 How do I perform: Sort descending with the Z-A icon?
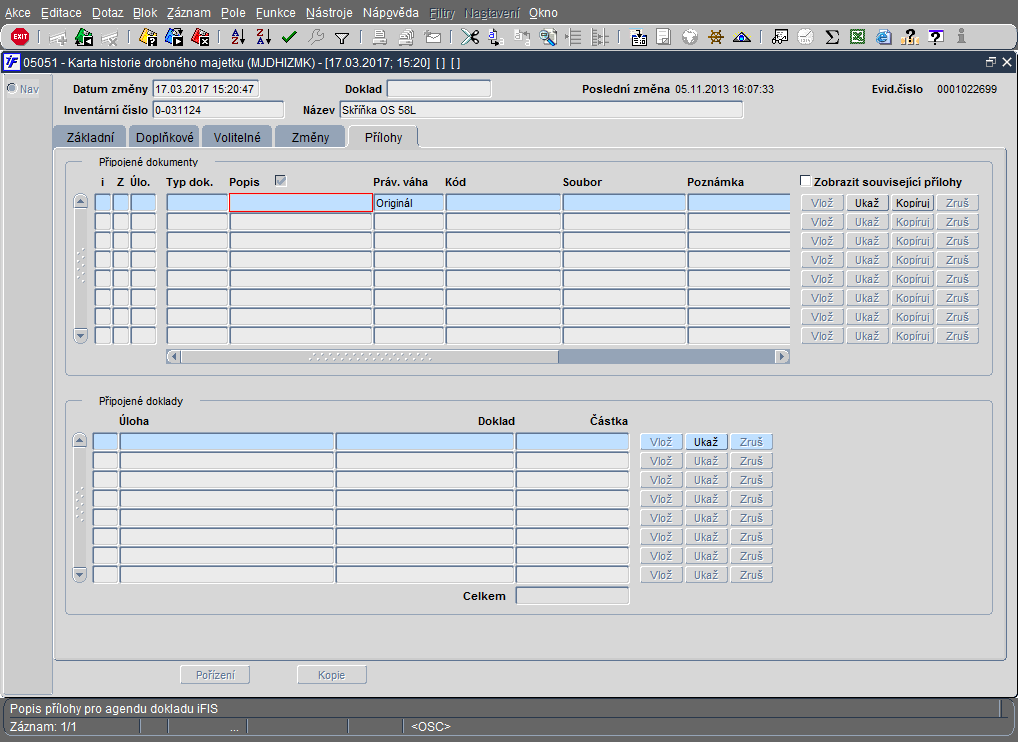pyautogui.click(x=263, y=37)
